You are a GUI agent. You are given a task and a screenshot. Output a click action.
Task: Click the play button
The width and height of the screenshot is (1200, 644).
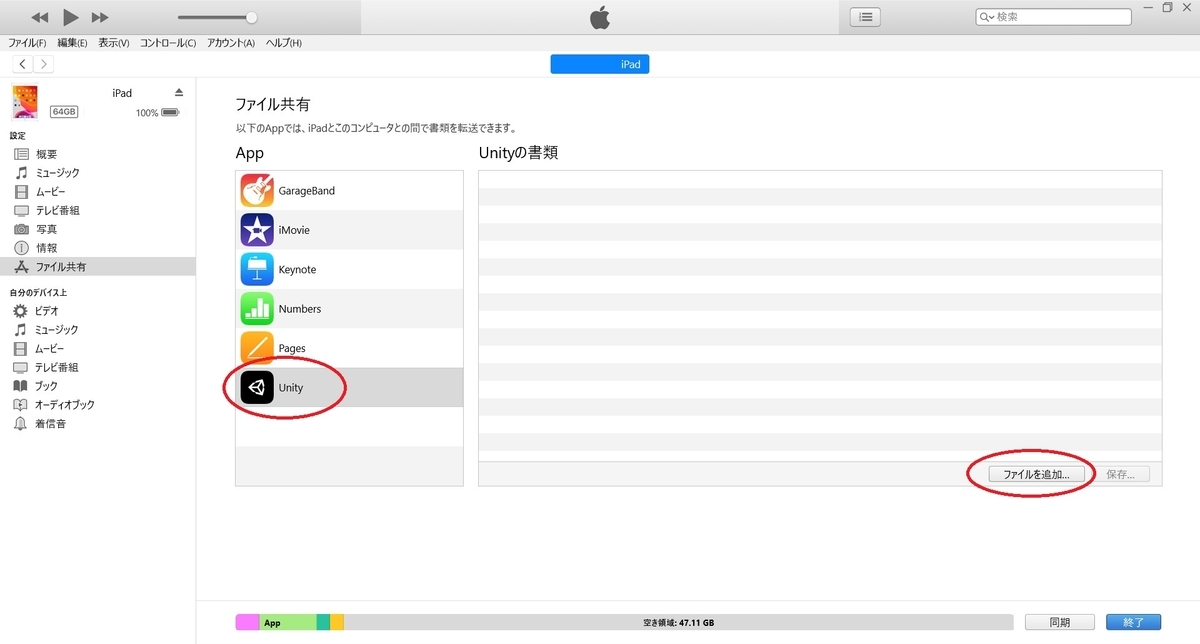(70, 17)
